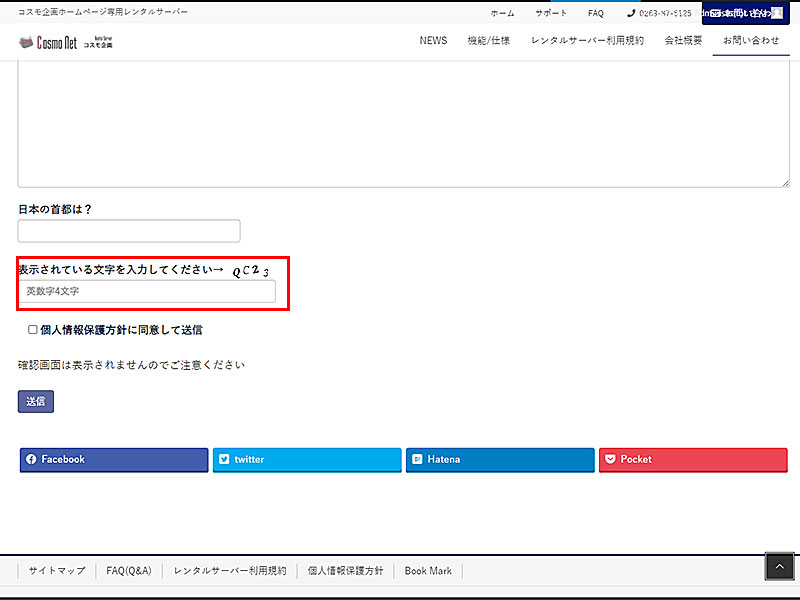The width and height of the screenshot is (800, 600).
Task: Open the 機能/仕様 menu item
Action: click(x=489, y=41)
